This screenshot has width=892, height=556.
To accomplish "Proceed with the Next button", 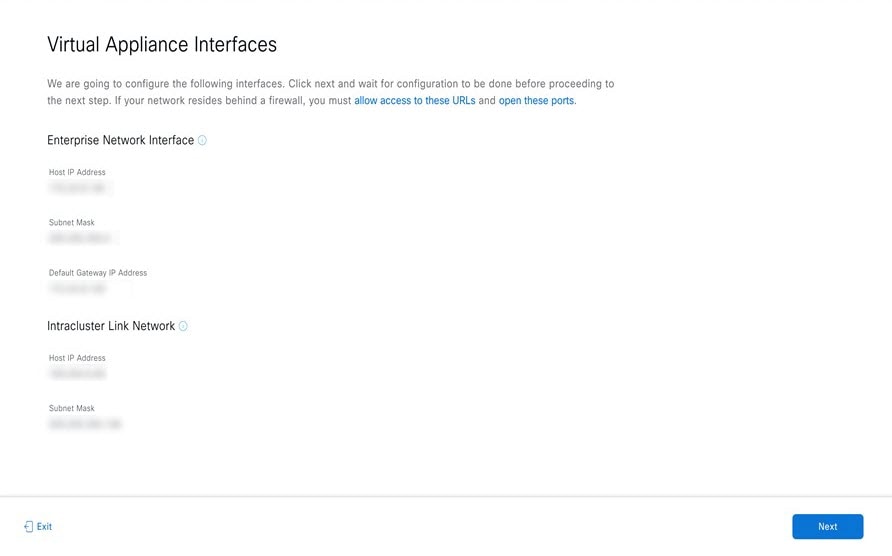I will pos(828,527).
